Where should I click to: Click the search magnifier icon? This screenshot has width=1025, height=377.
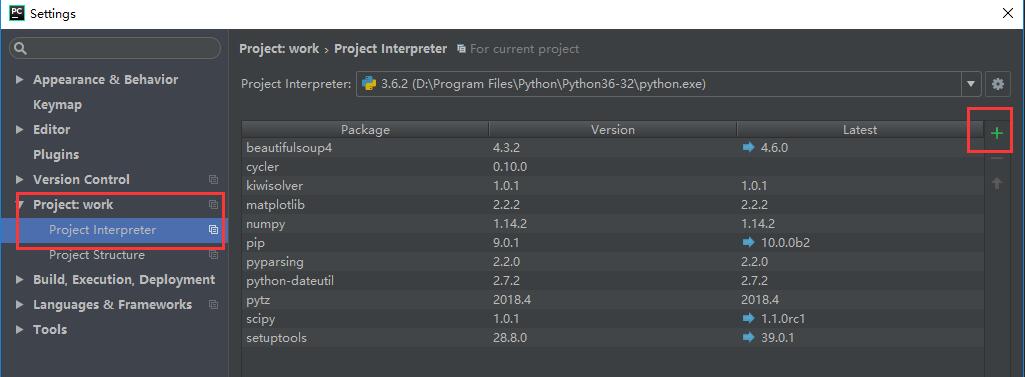click(x=20, y=48)
